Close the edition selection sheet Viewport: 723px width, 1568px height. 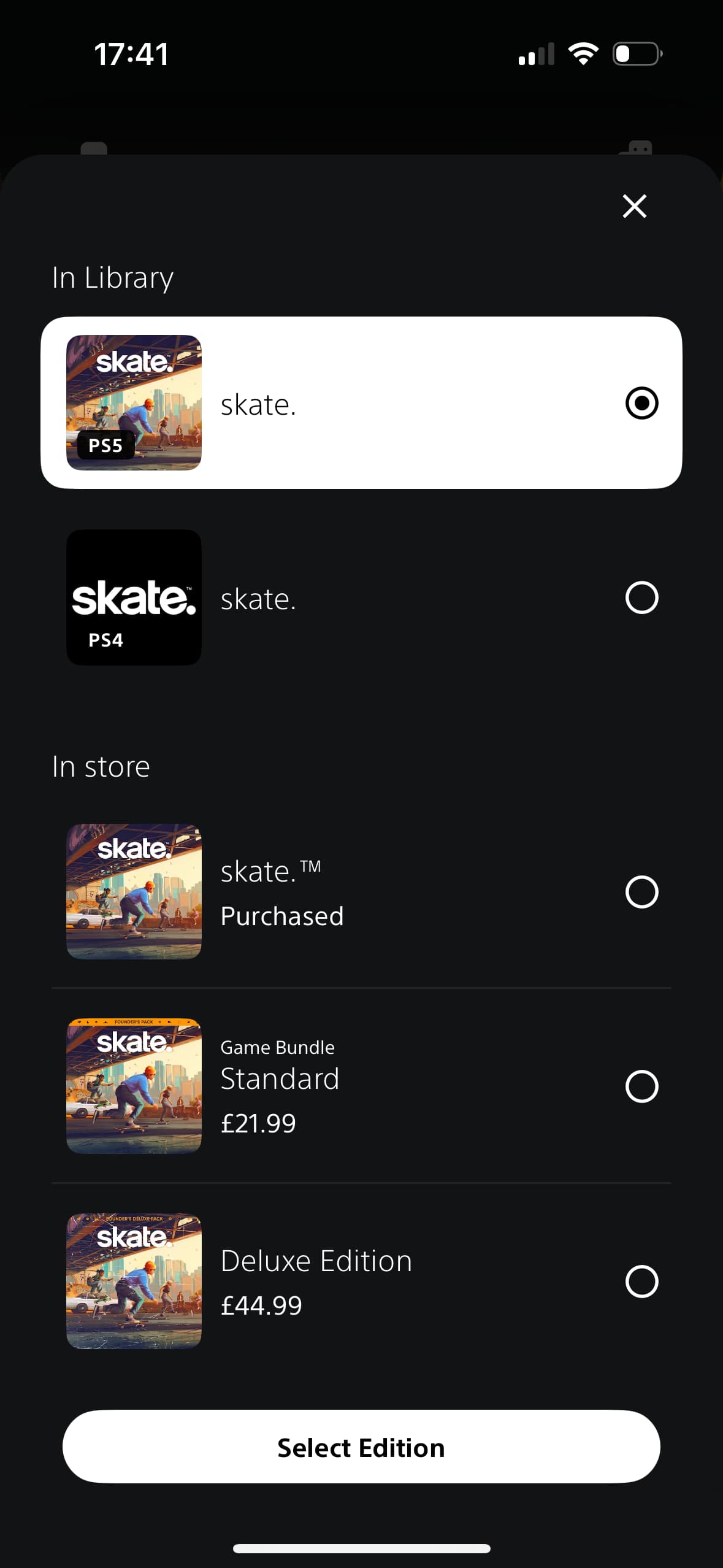coord(634,206)
